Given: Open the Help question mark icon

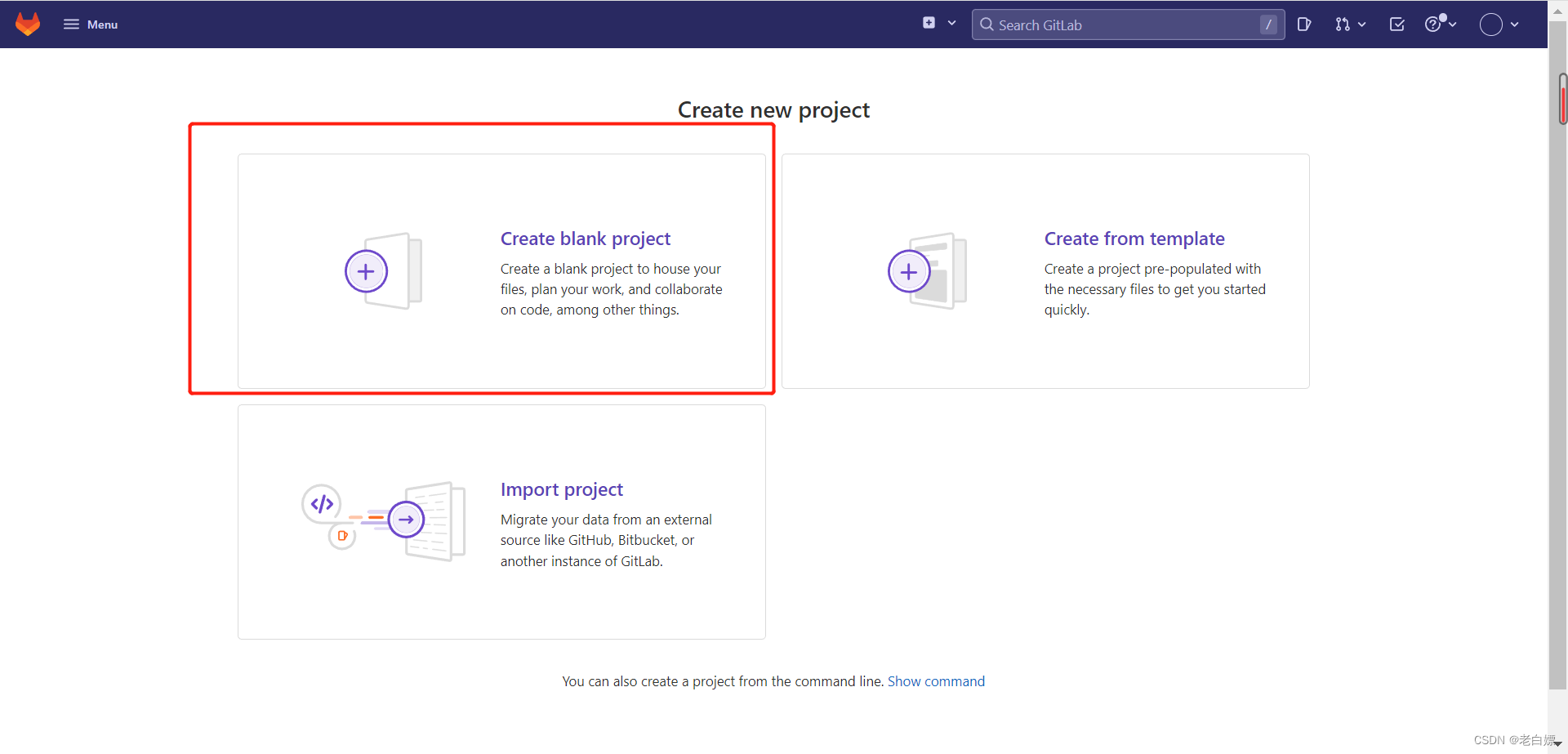Looking at the screenshot, I should (1432, 25).
